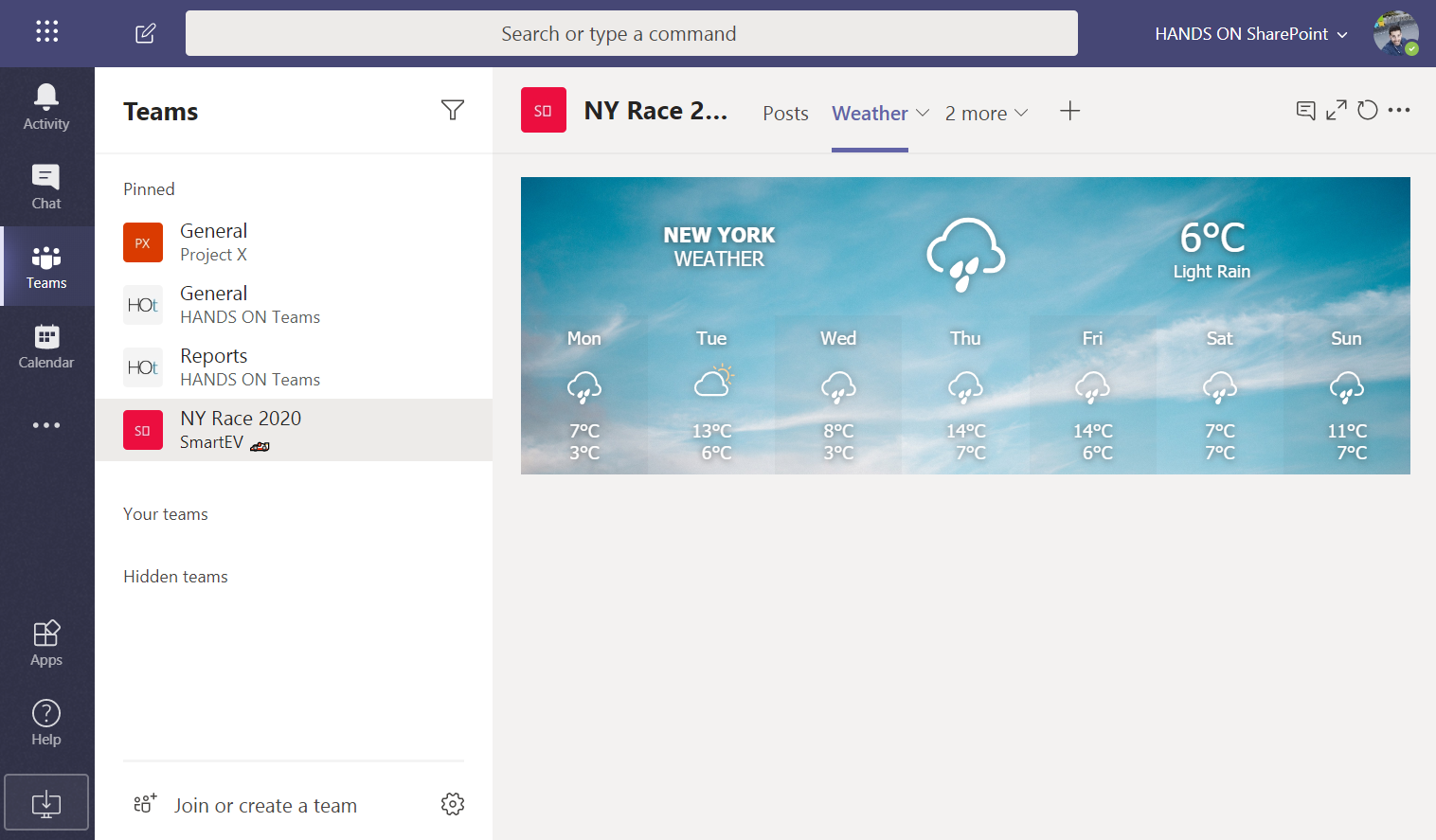Expand the 2 more tabs dropdown
This screenshot has width=1436, height=840.
tap(986, 114)
